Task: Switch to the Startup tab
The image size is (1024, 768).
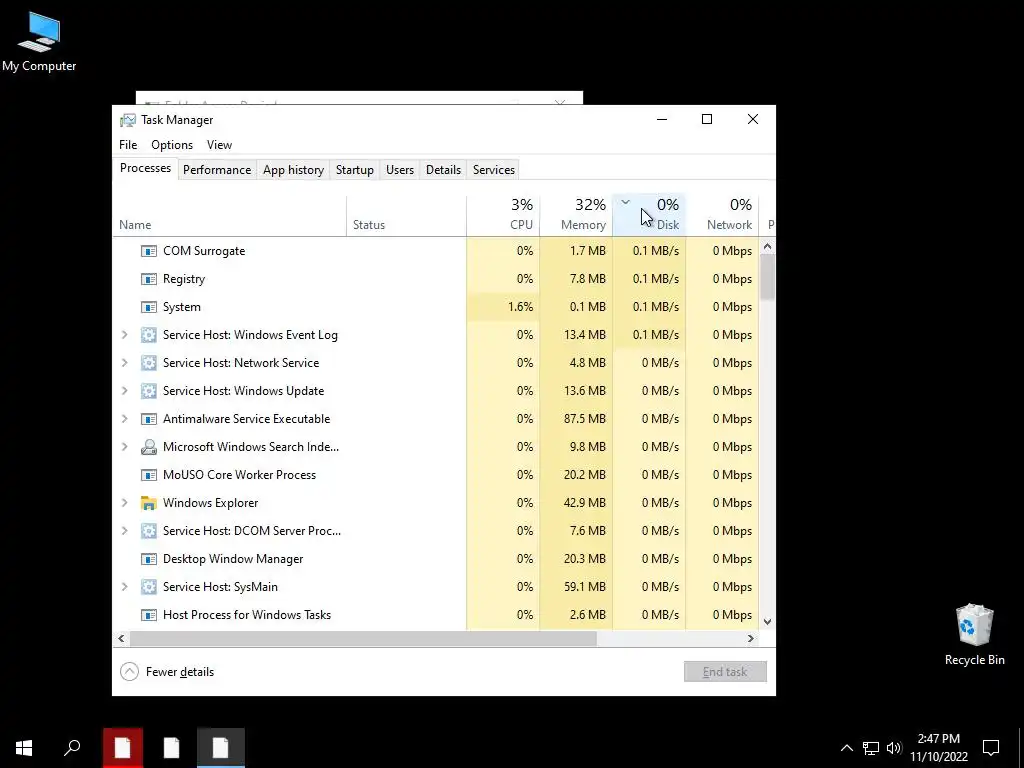Action: point(355,170)
